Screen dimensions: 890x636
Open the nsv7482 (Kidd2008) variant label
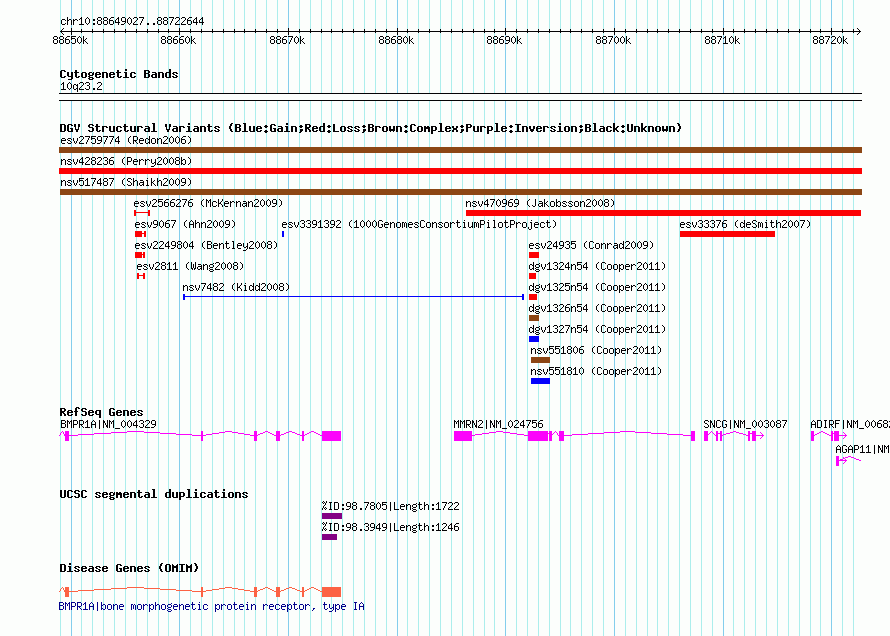point(236,287)
